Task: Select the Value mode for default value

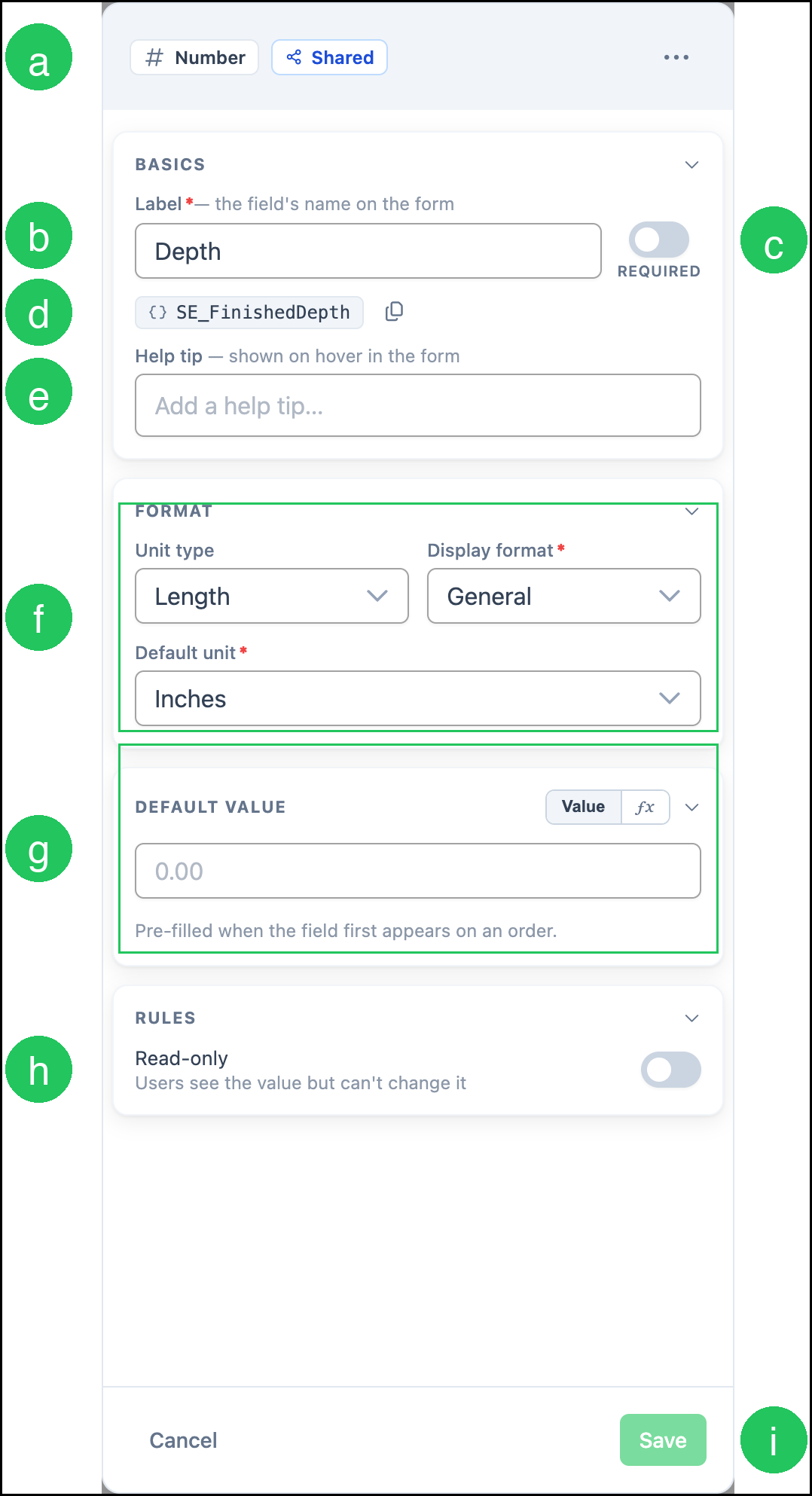Action: pyautogui.click(x=584, y=808)
